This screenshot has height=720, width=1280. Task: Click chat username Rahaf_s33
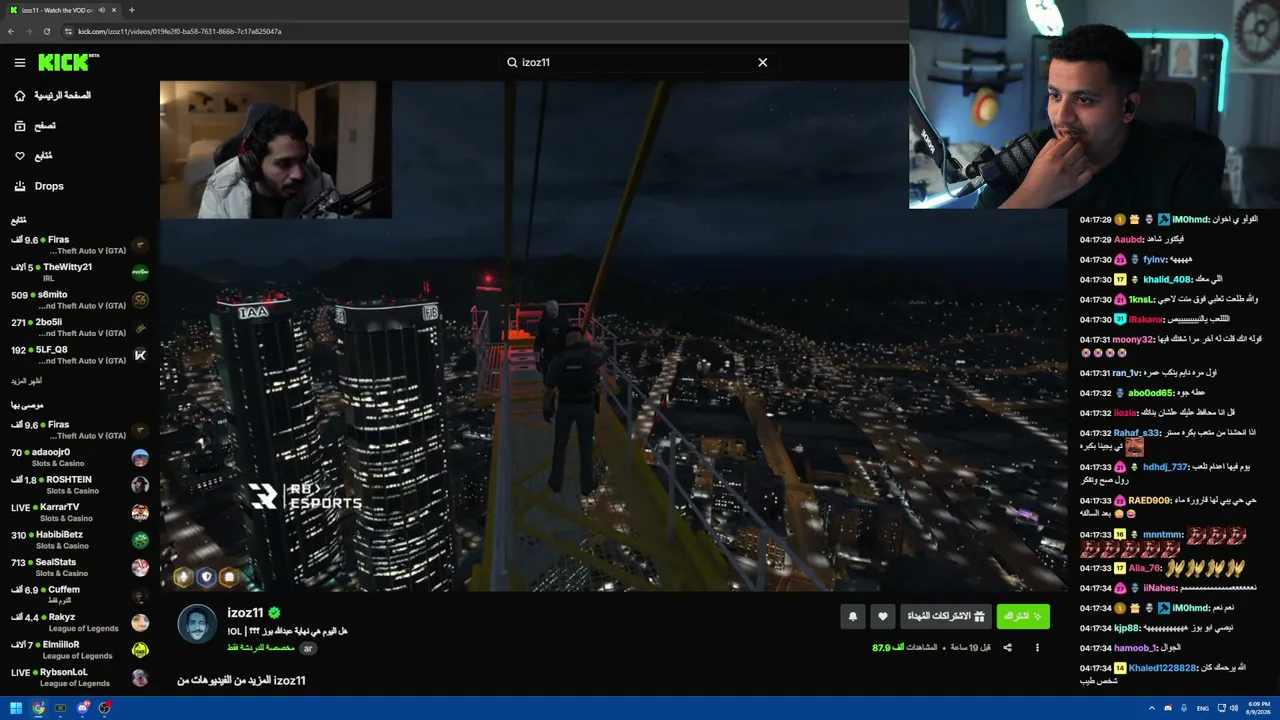click(1137, 433)
